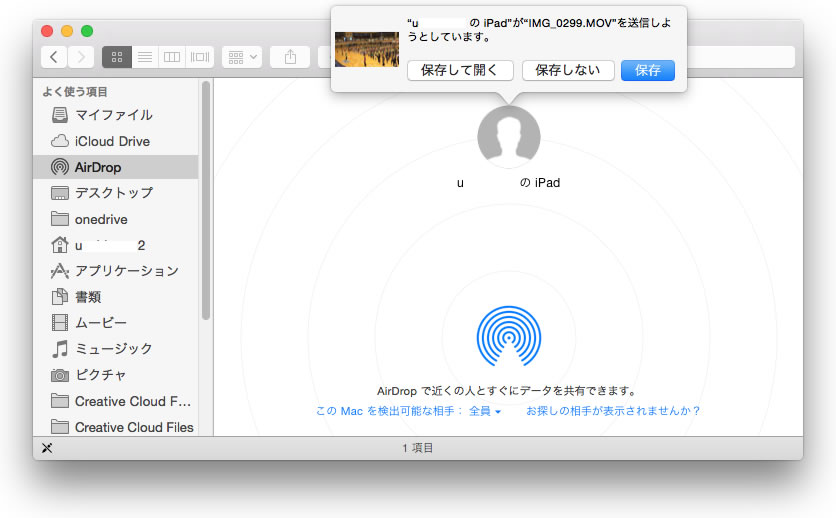Screen dimensions: 836x518
Task: Open the item arrangement dropdown
Action: [242, 57]
